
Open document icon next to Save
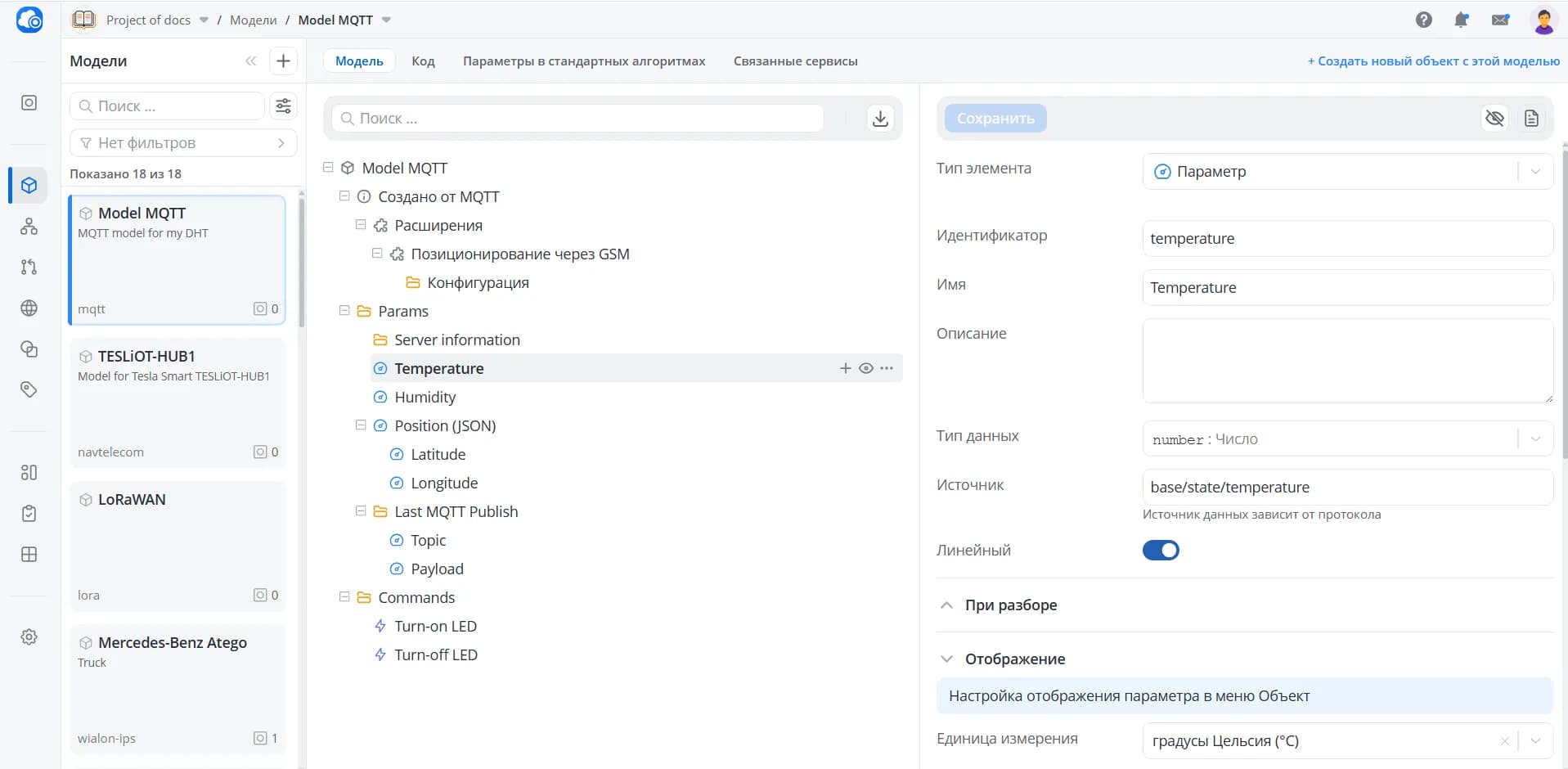(x=1531, y=119)
